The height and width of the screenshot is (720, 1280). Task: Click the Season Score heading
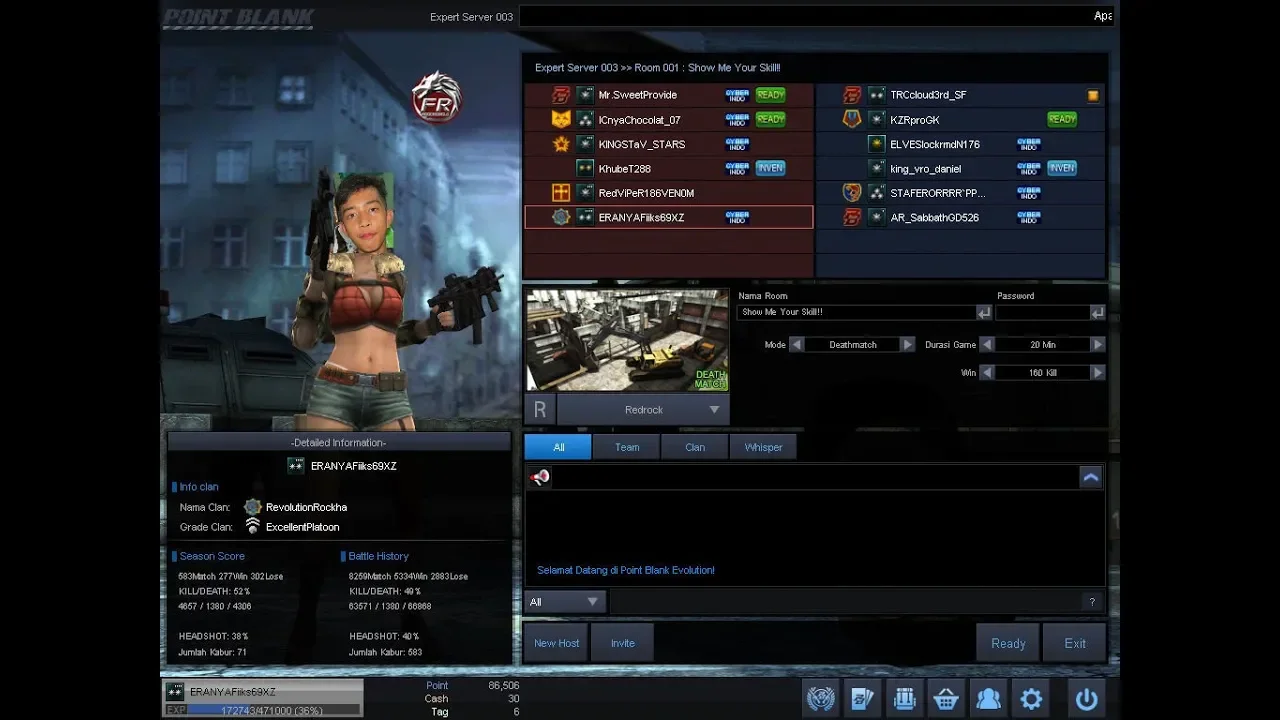click(212, 556)
